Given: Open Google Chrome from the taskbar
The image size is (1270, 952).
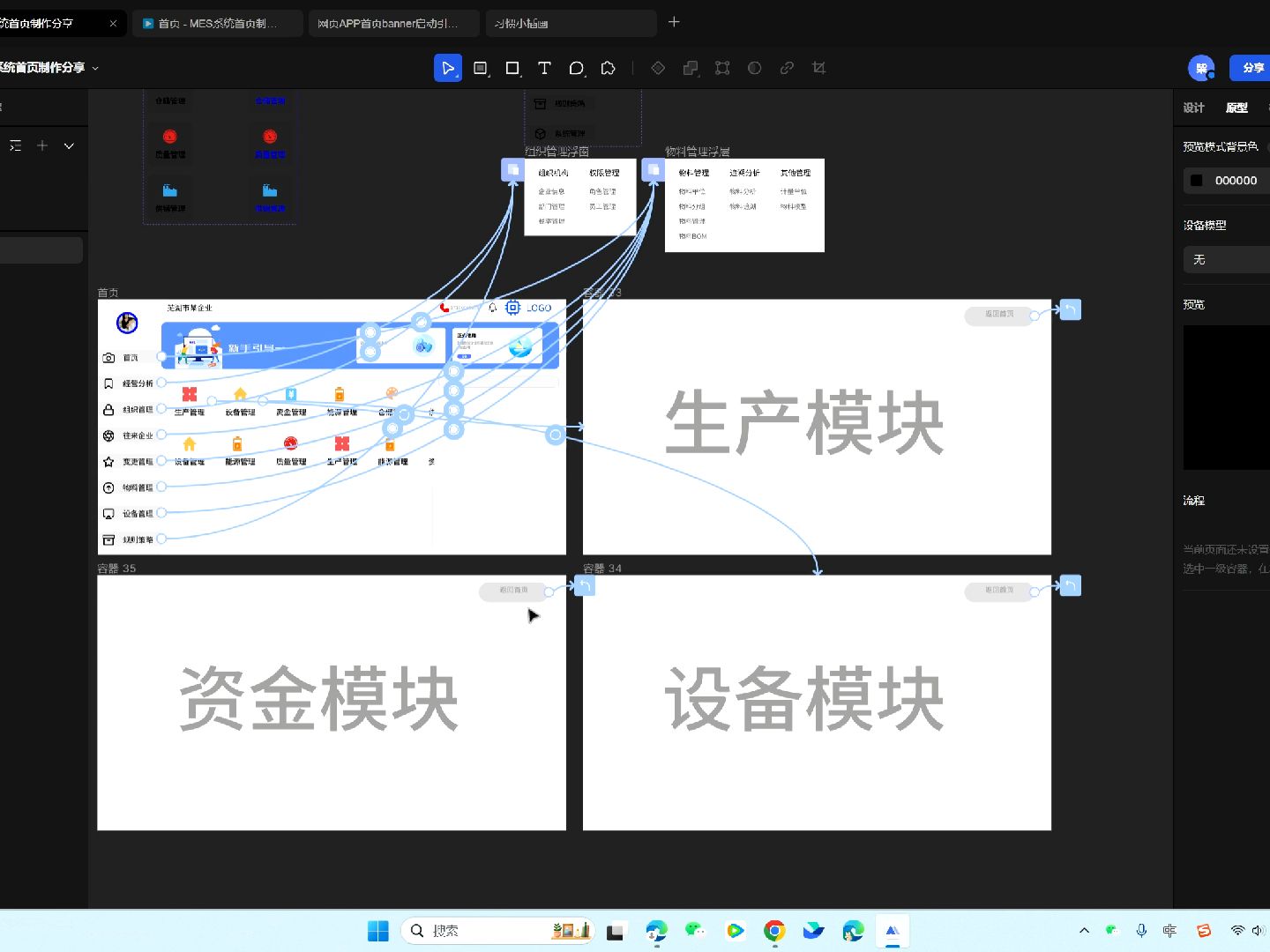Looking at the screenshot, I should [774, 931].
